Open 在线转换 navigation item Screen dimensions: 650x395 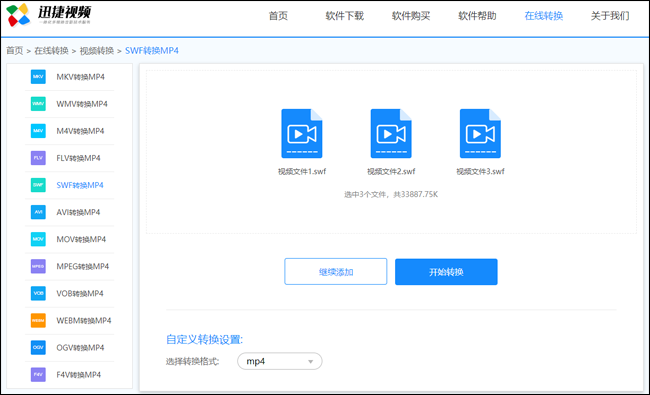(x=543, y=16)
